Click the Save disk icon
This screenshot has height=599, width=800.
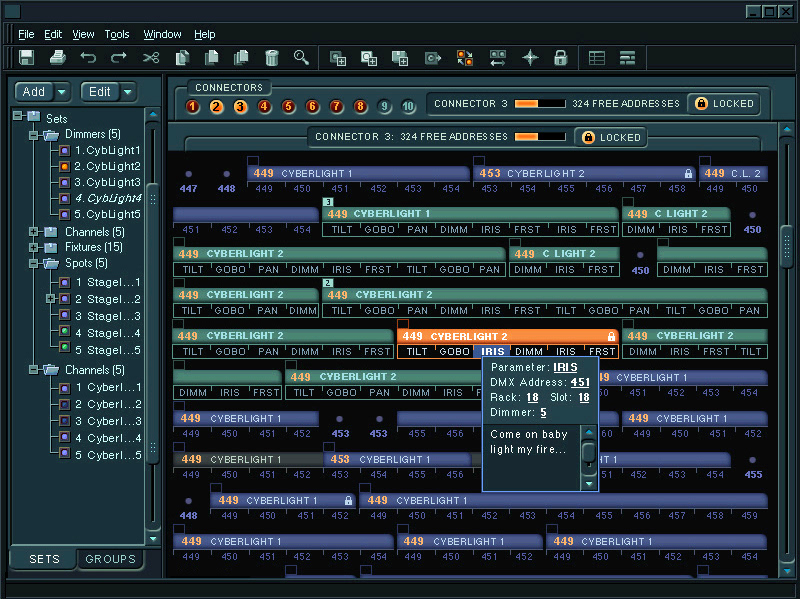(x=27, y=58)
